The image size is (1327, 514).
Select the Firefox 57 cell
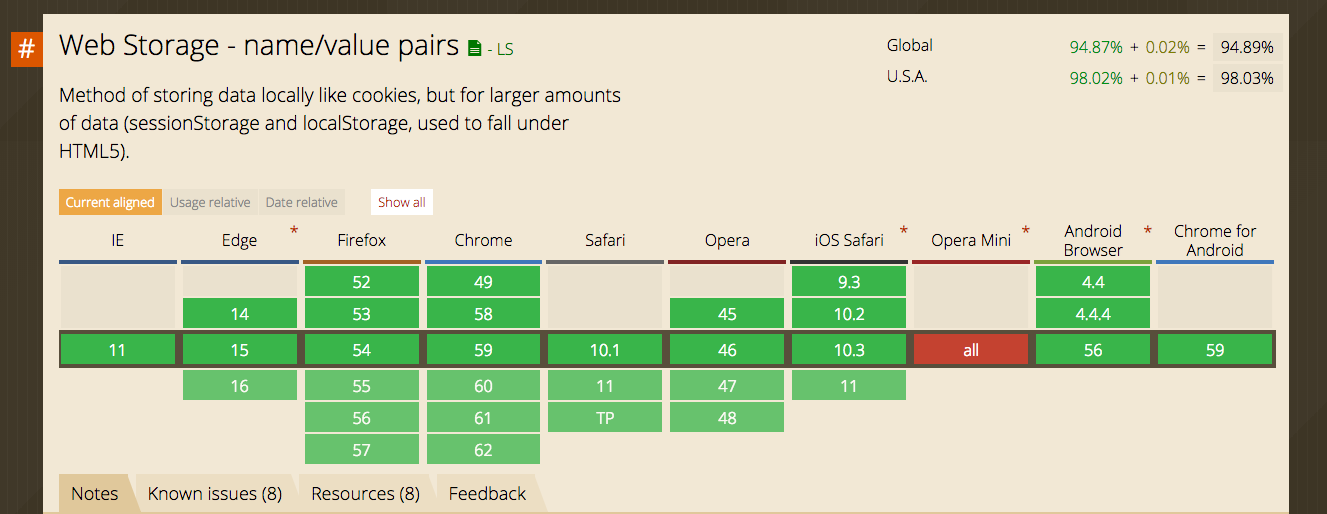362,450
